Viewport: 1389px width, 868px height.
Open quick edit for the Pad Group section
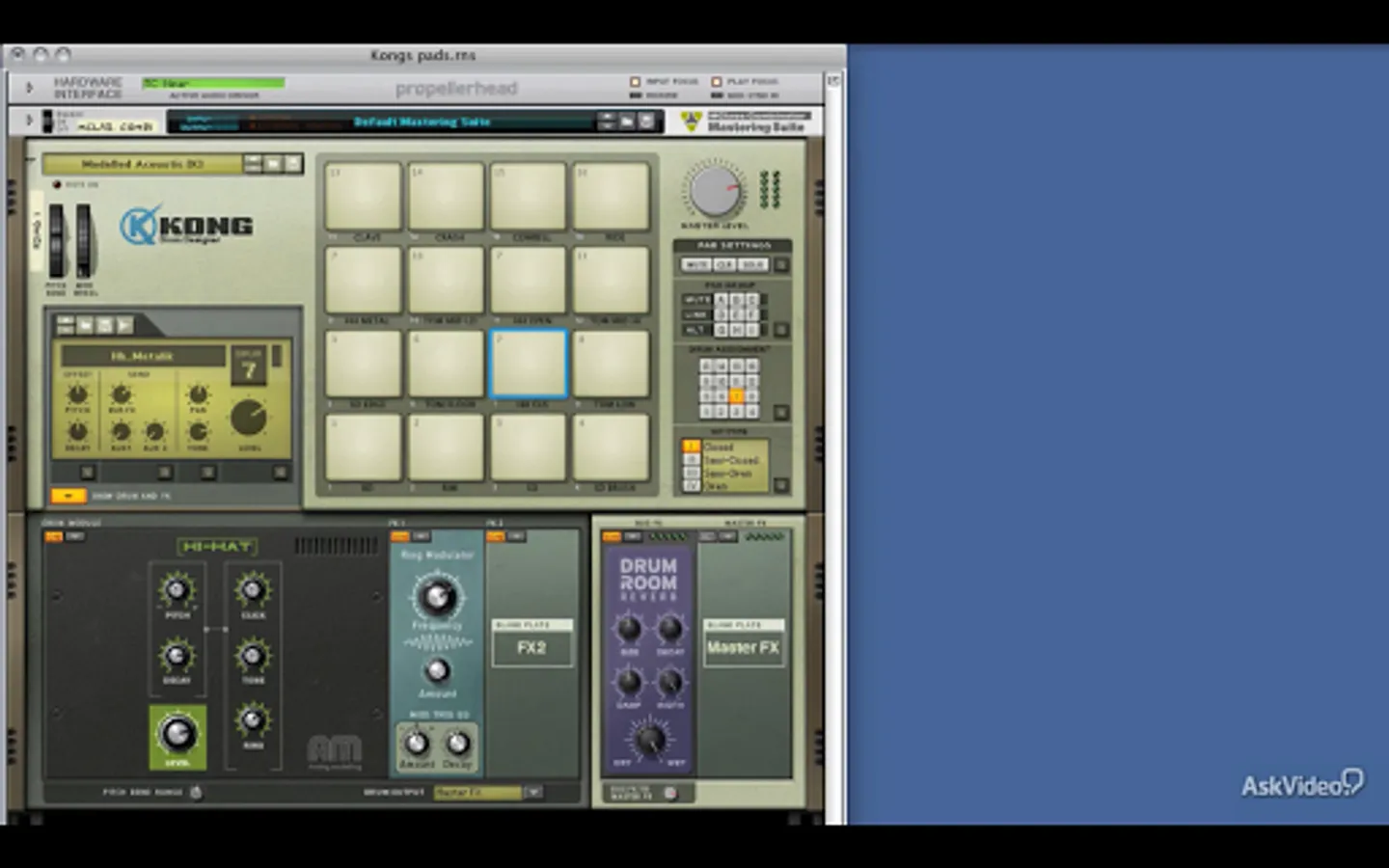tap(781, 330)
